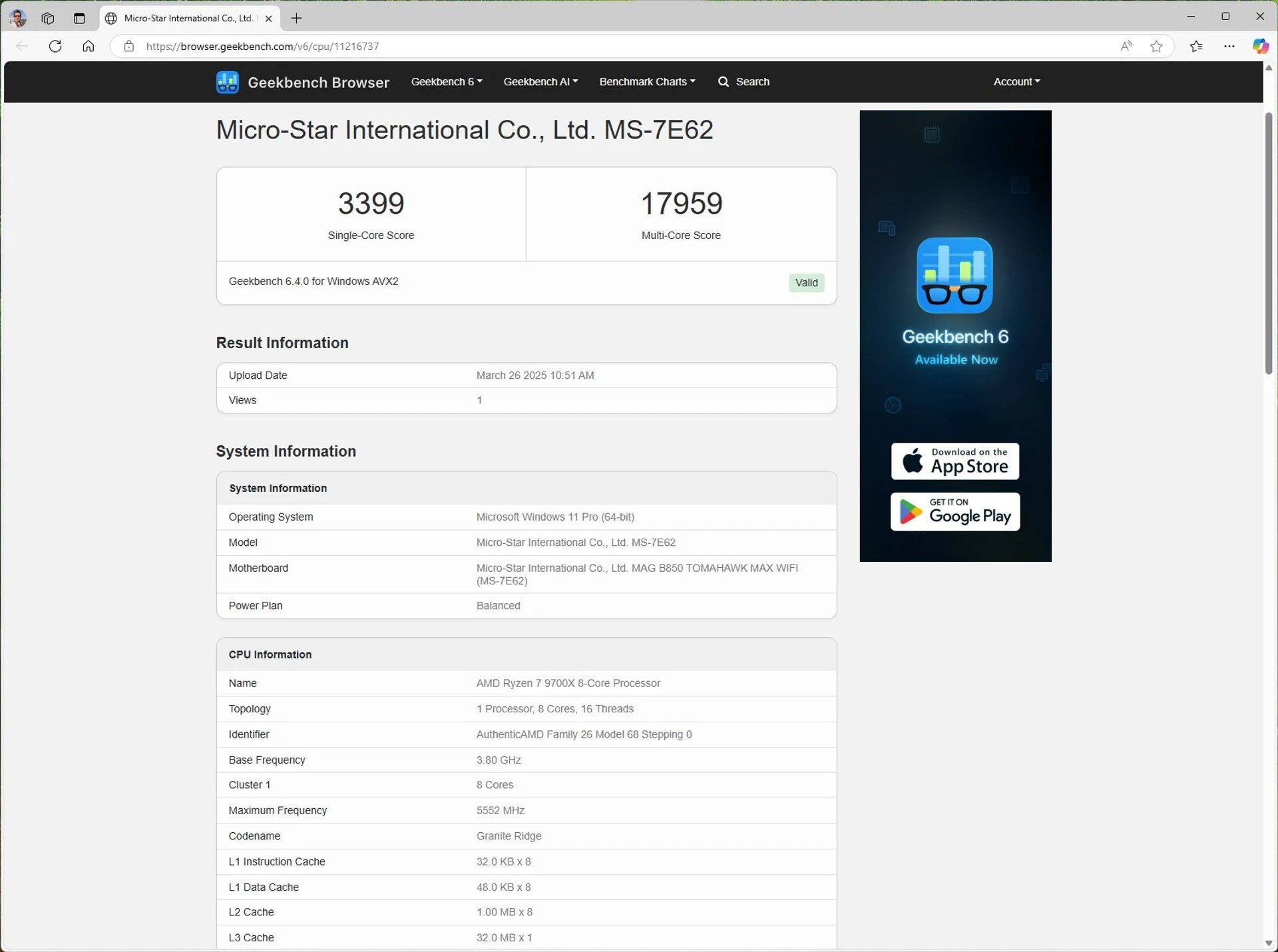
Task: Add this page to favorites star
Action: tap(1156, 46)
